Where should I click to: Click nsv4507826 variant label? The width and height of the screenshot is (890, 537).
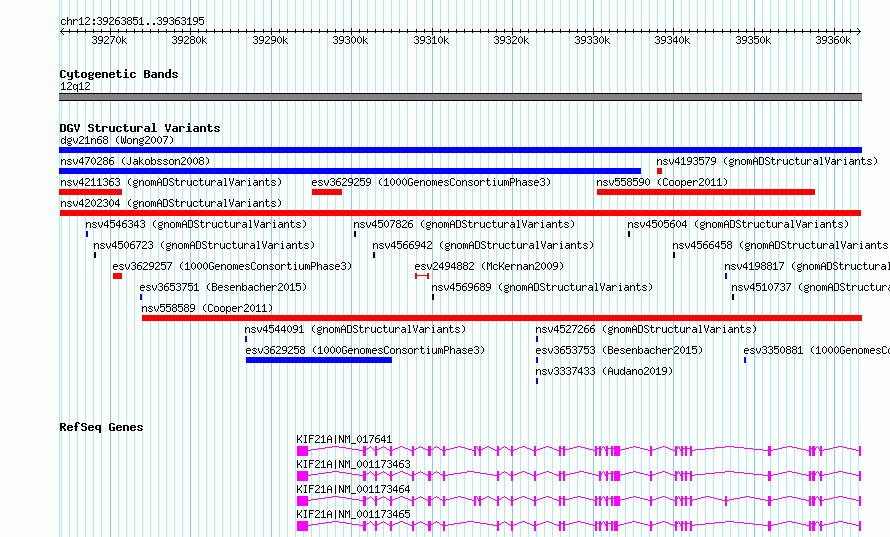point(464,224)
